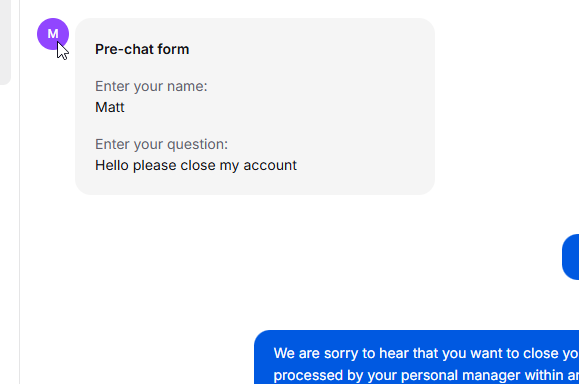Select the name value Matt
The width and height of the screenshot is (579, 384).
point(110,107)
